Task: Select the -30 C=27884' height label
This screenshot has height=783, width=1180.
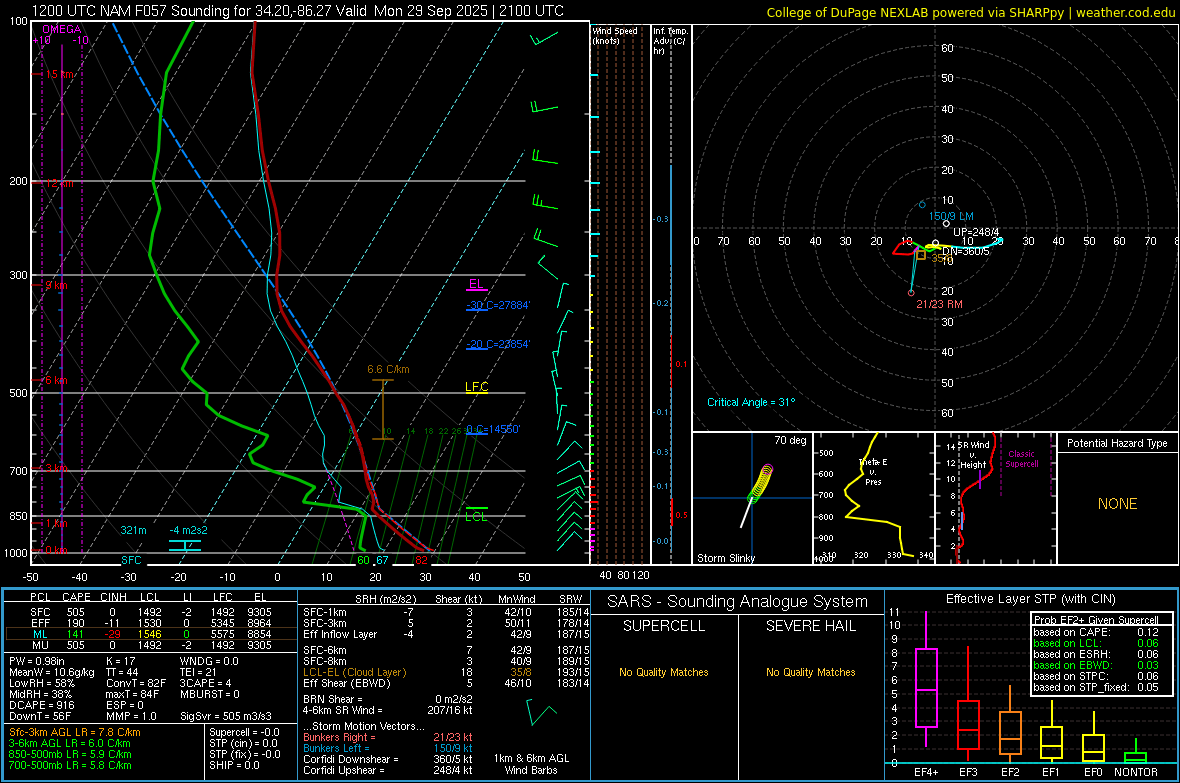Action: [497, 305]
